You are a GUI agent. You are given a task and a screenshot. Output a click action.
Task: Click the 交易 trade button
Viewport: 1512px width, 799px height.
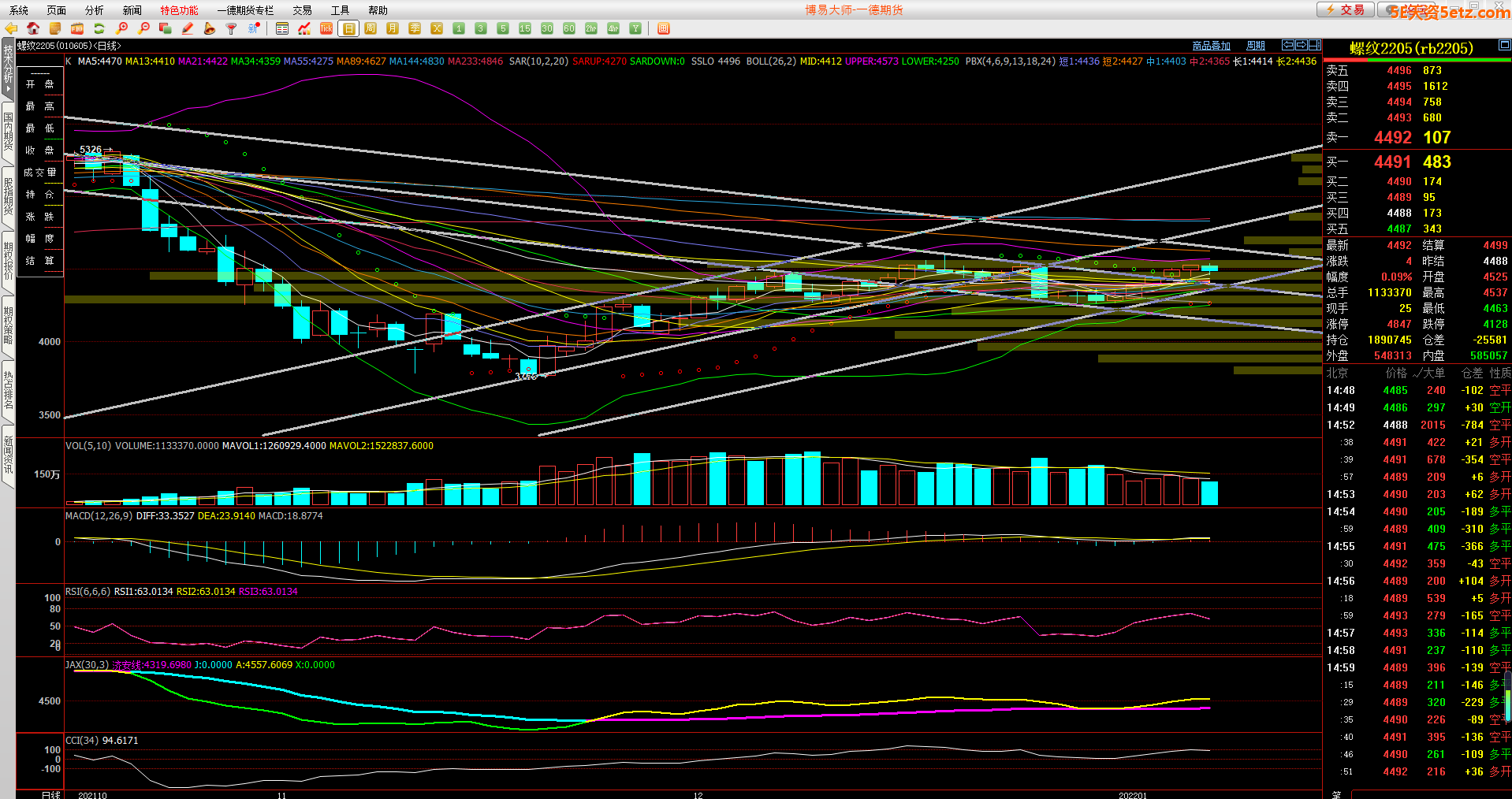click(1346, 10)
